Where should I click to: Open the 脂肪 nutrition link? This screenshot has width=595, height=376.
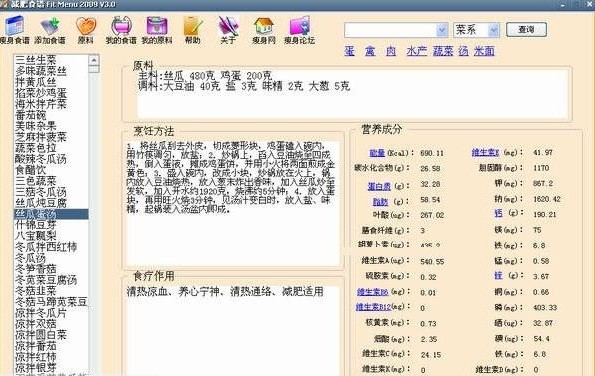380,201
